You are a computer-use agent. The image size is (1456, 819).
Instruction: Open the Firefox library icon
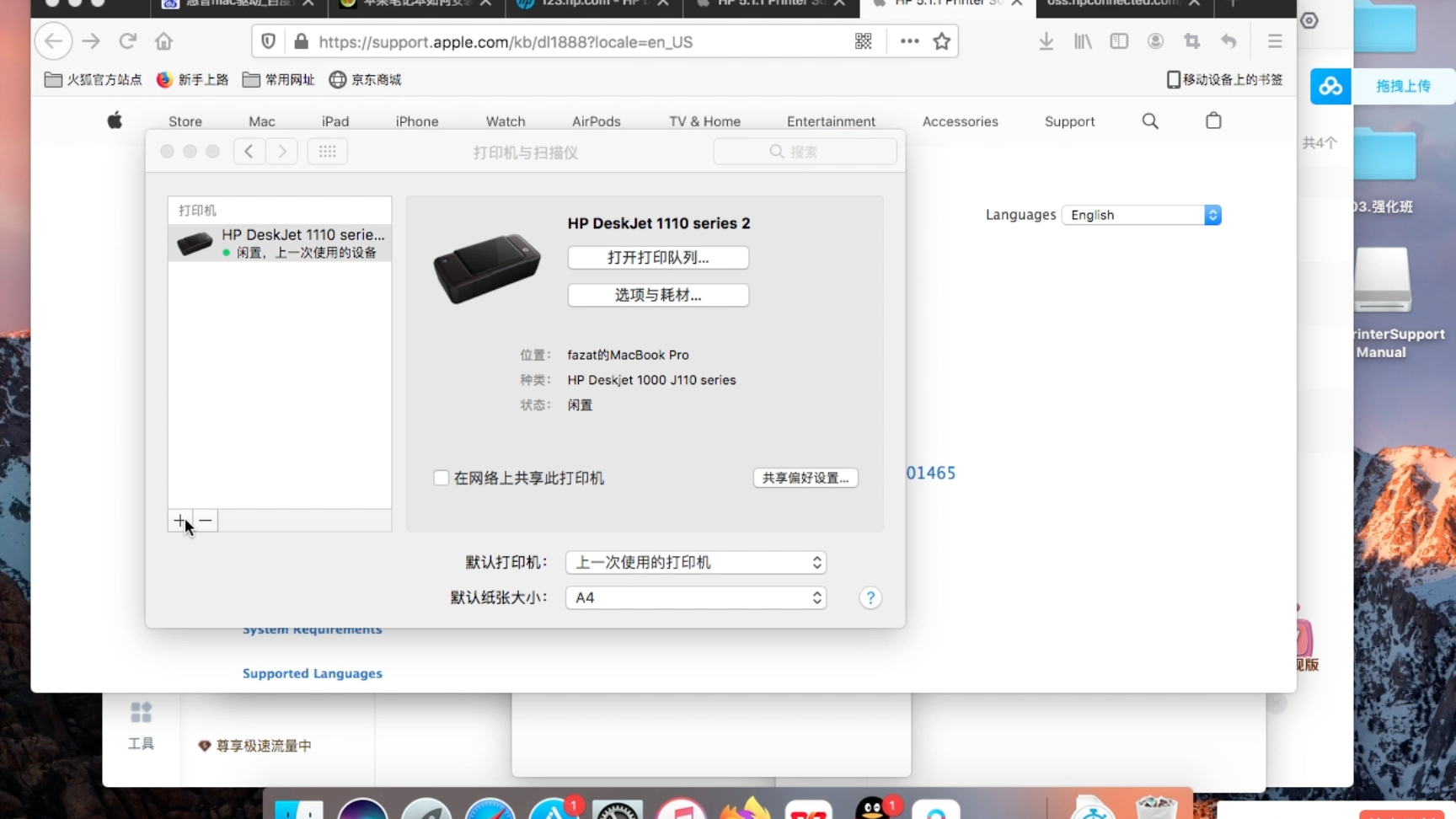click(1083, 41)
